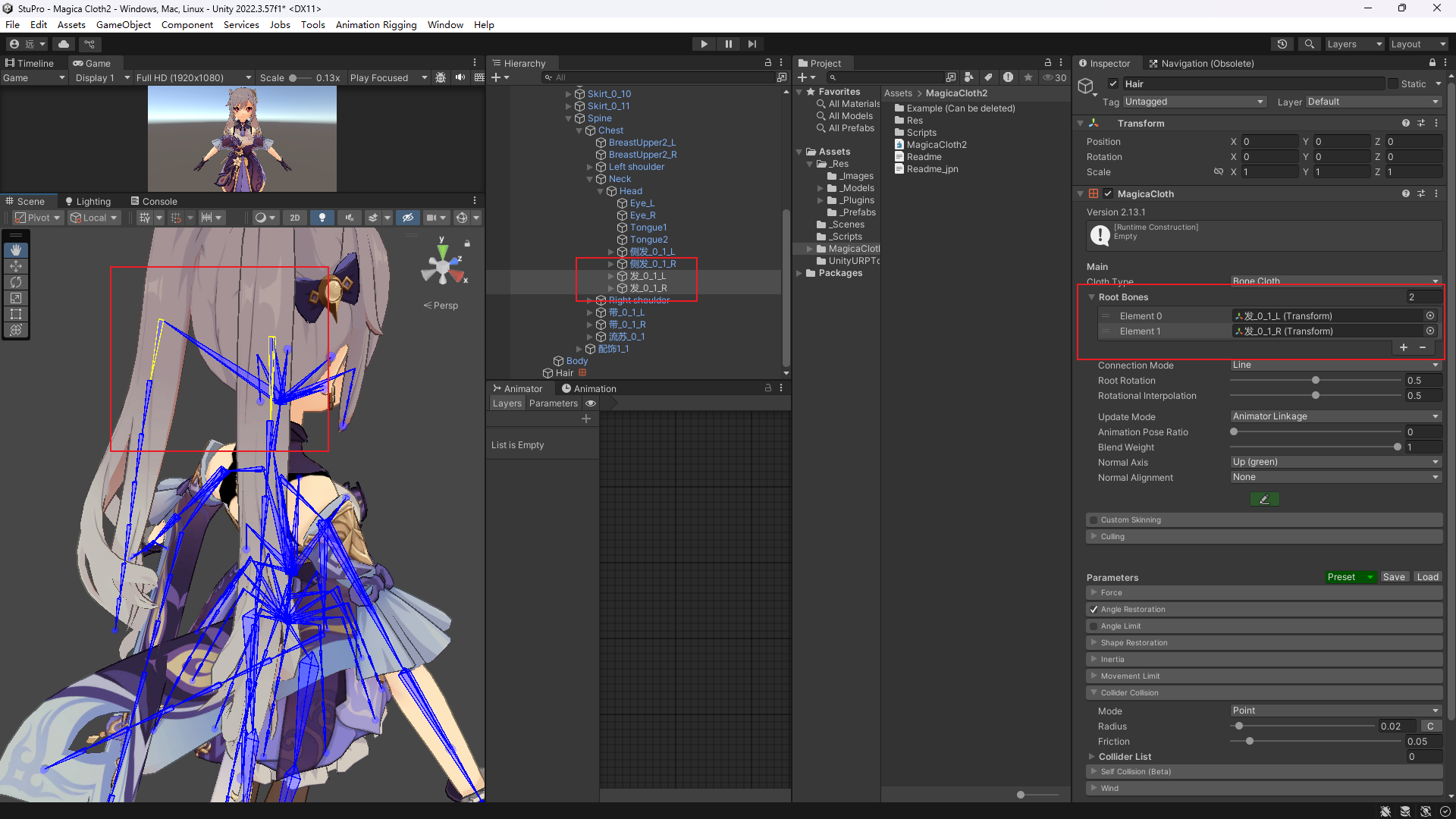Pick object for Root Bones Element 0
Viewport: 1456px width, 819px height.
pyautogui.click(x=1430, y=315)
